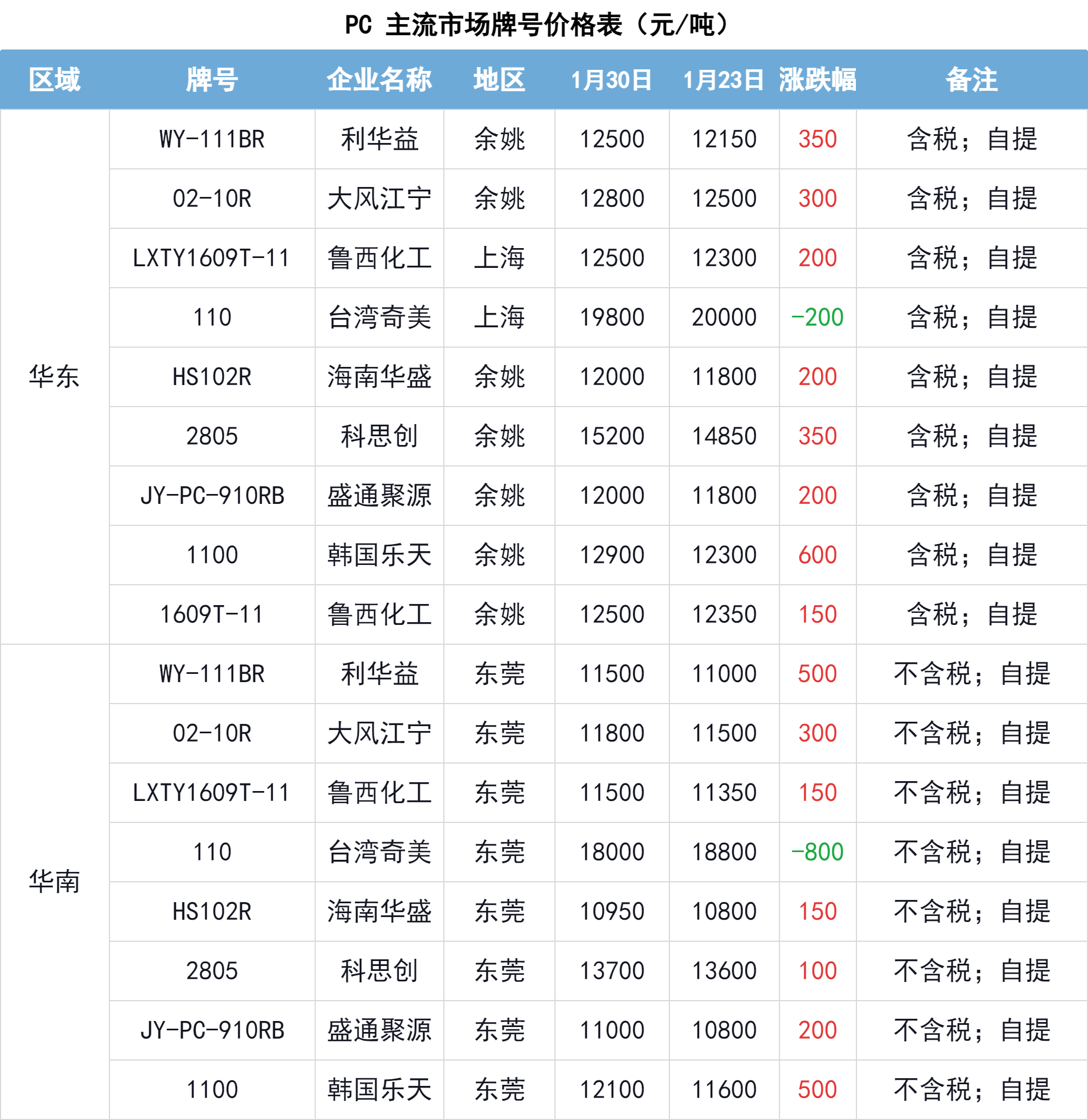
Task: Select price 10950 in 华南 section
Action: 612,912
